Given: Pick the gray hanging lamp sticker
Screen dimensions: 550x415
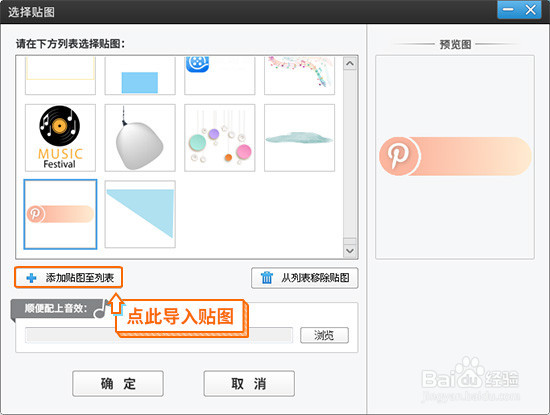Looking at the screenshot, I should coord(140,138).
